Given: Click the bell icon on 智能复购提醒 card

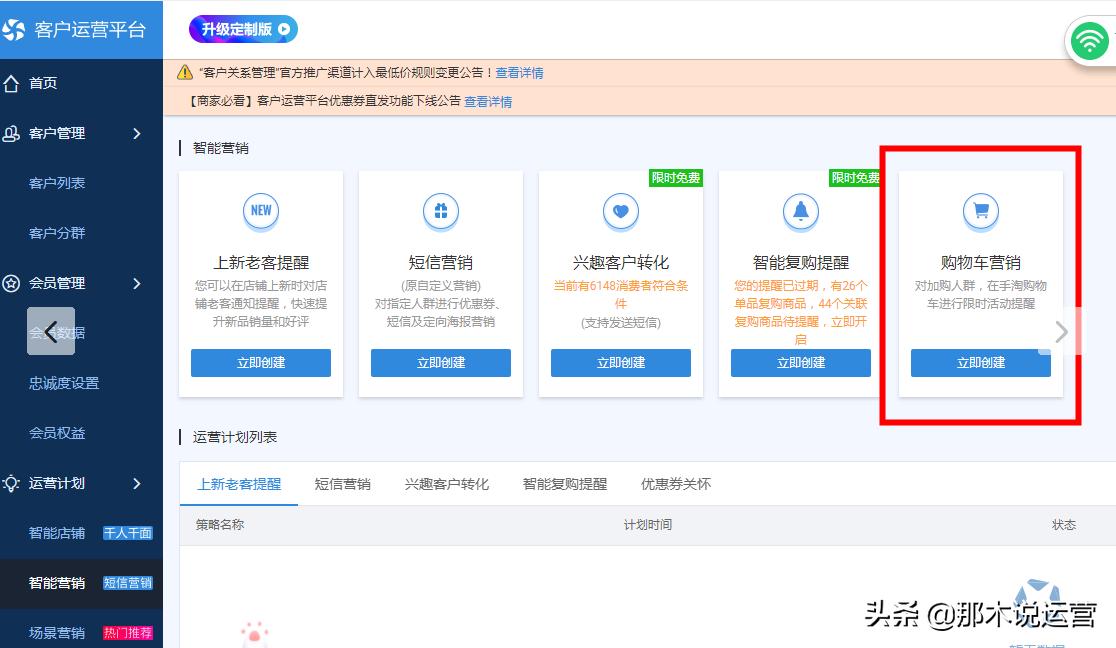Looking at the screenshot, I should click(x=800, y=211).
